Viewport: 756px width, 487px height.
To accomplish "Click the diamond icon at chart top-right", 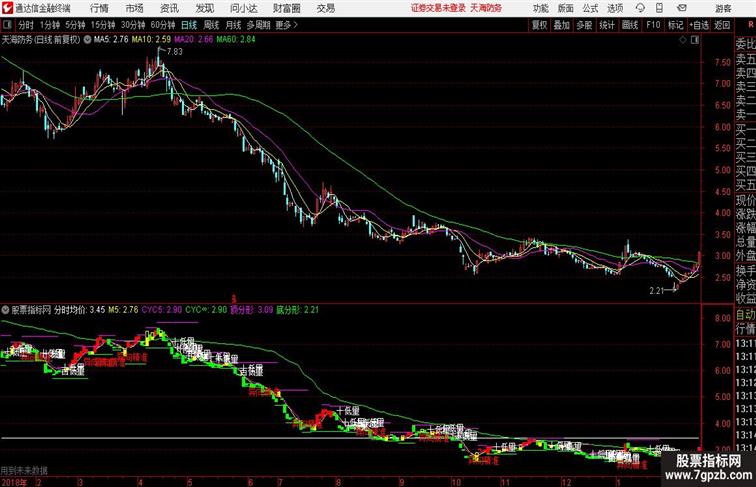I will (683, 40).
